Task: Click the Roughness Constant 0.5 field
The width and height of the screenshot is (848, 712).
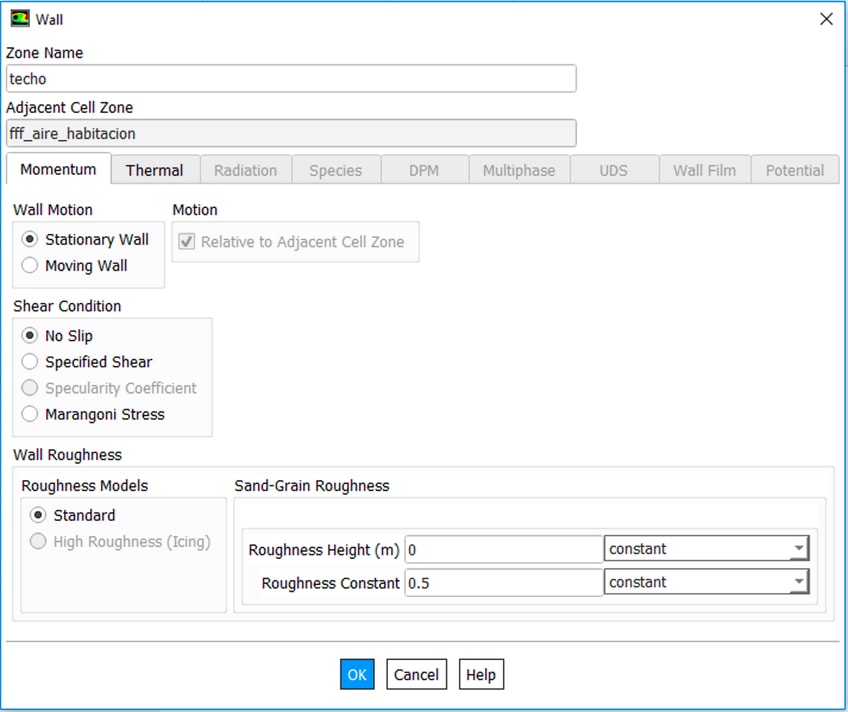Action: coord(503,582)
